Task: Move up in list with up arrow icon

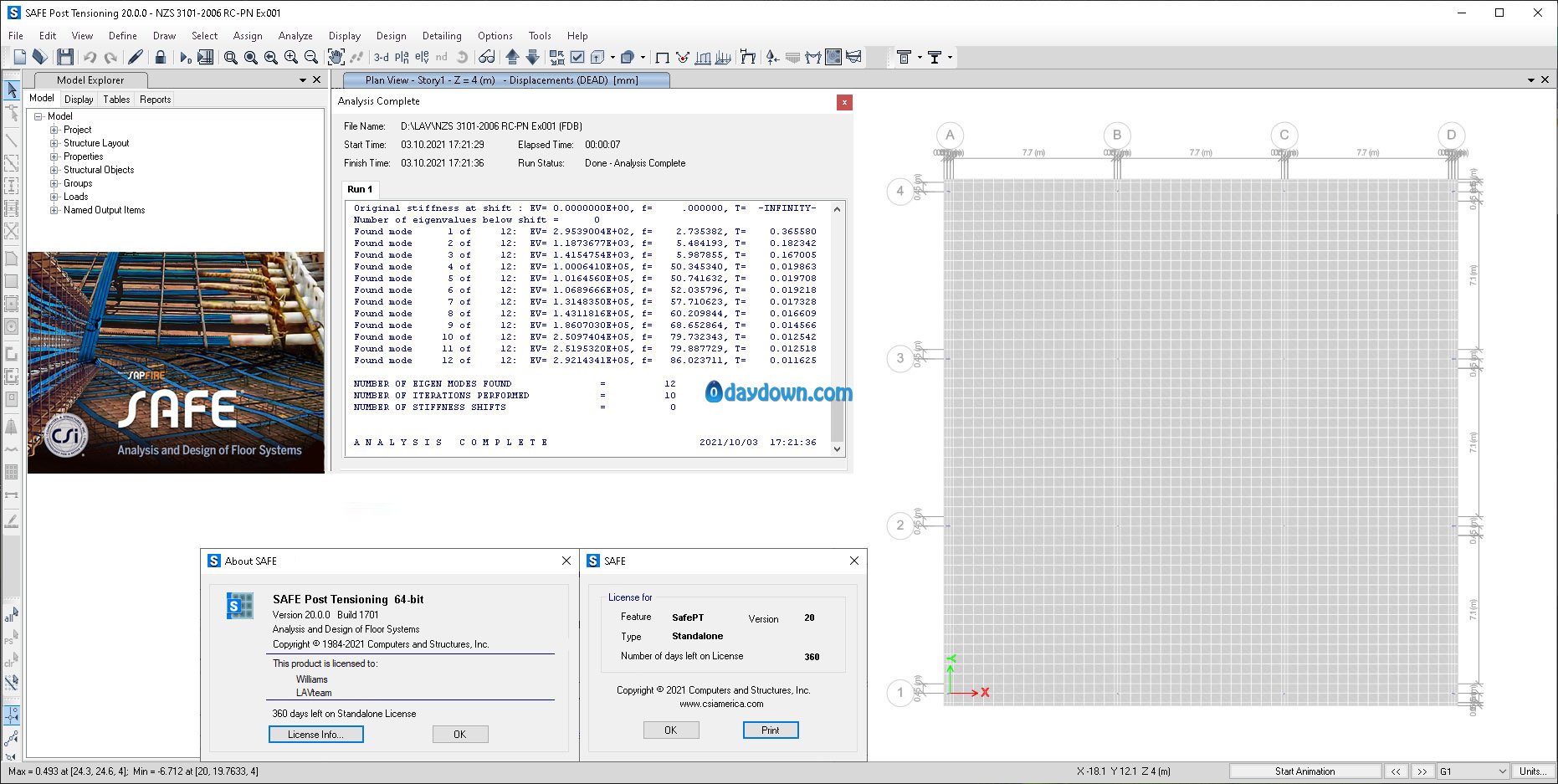Action: coord(512,57)
